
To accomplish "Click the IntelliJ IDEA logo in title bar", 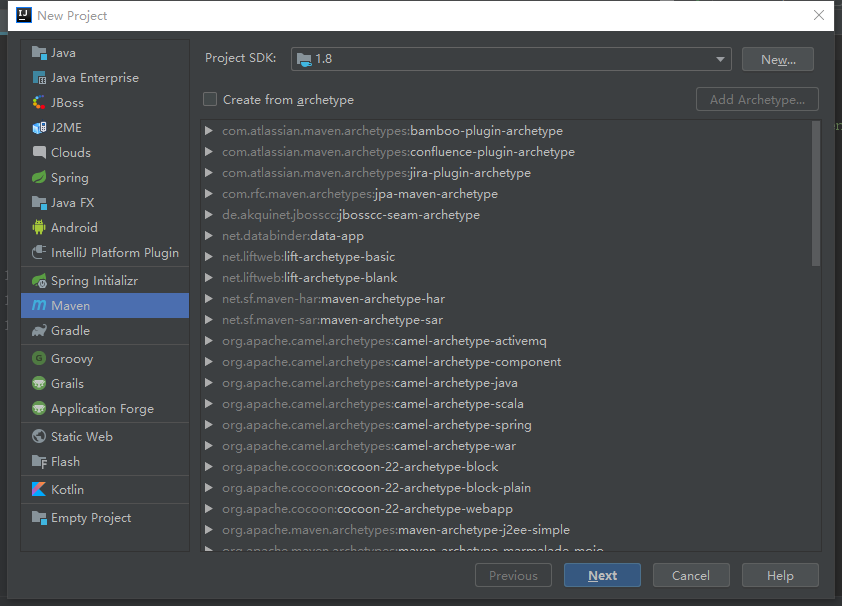I will tap(24, 15).
